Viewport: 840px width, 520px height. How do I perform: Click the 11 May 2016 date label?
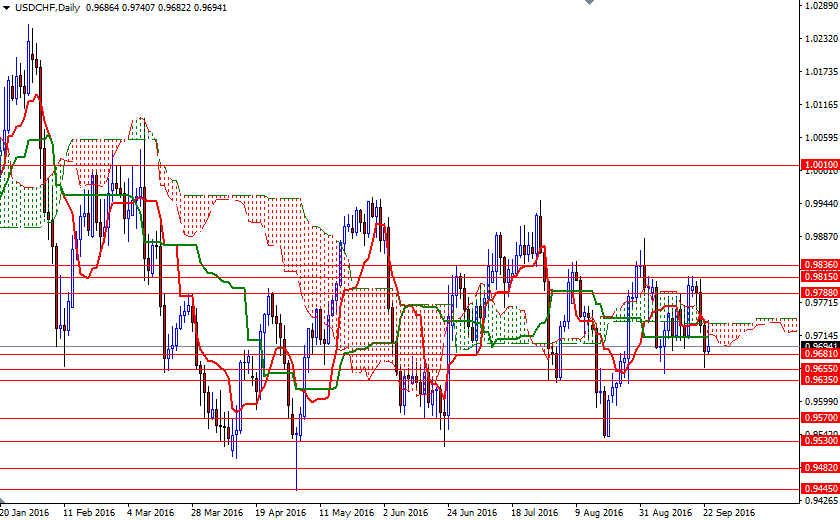(x=347, y=513)
